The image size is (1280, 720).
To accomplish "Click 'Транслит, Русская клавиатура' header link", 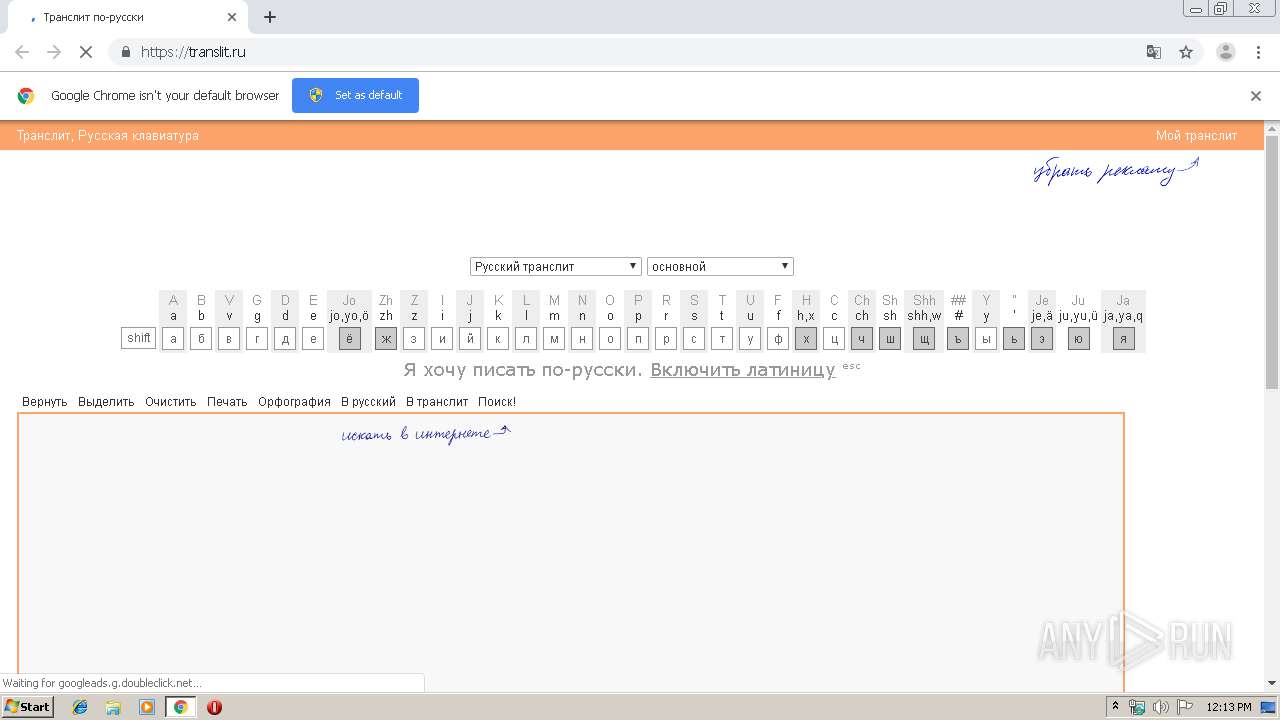I will [x=108, y=135].
